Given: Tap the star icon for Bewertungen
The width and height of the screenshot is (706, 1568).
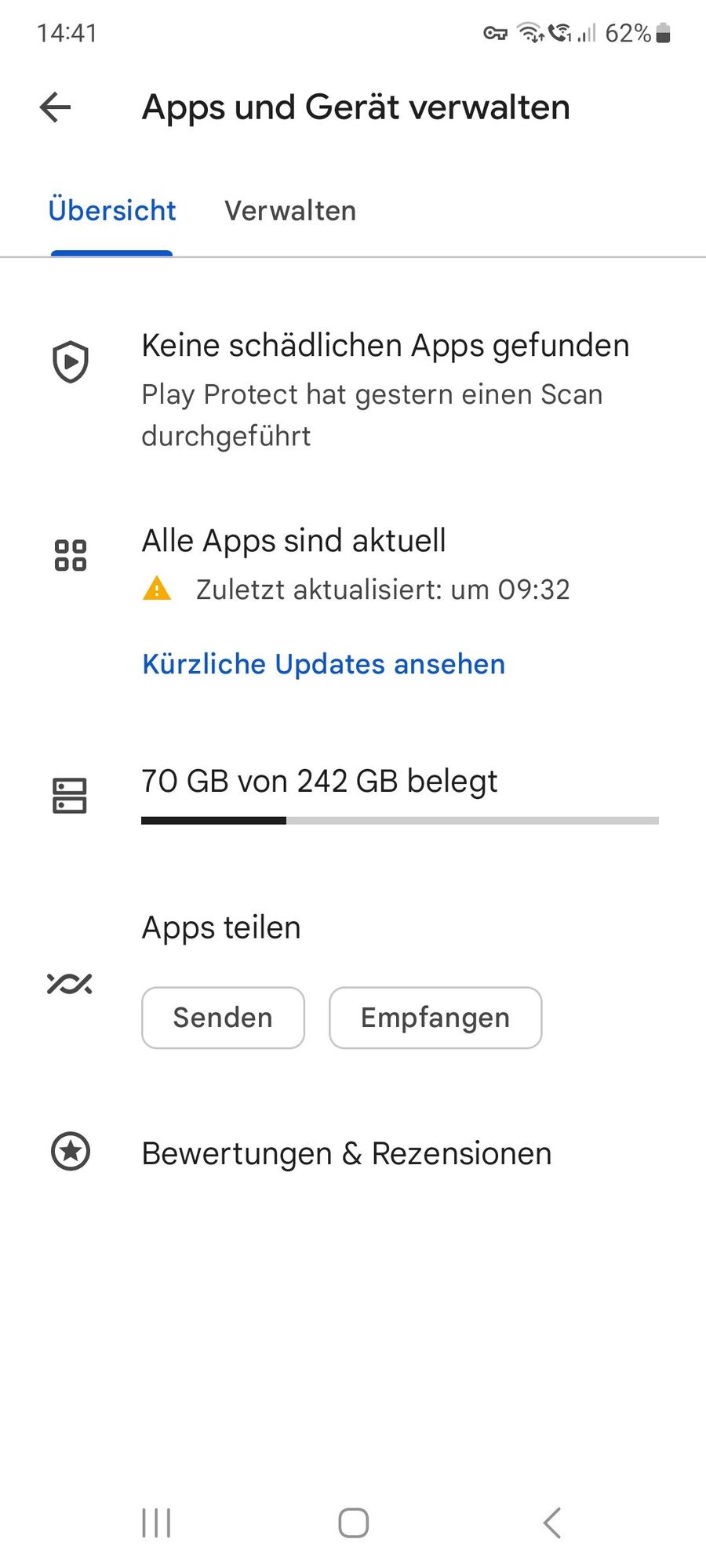Looking at the screenshot, I should coord(71,1152).
